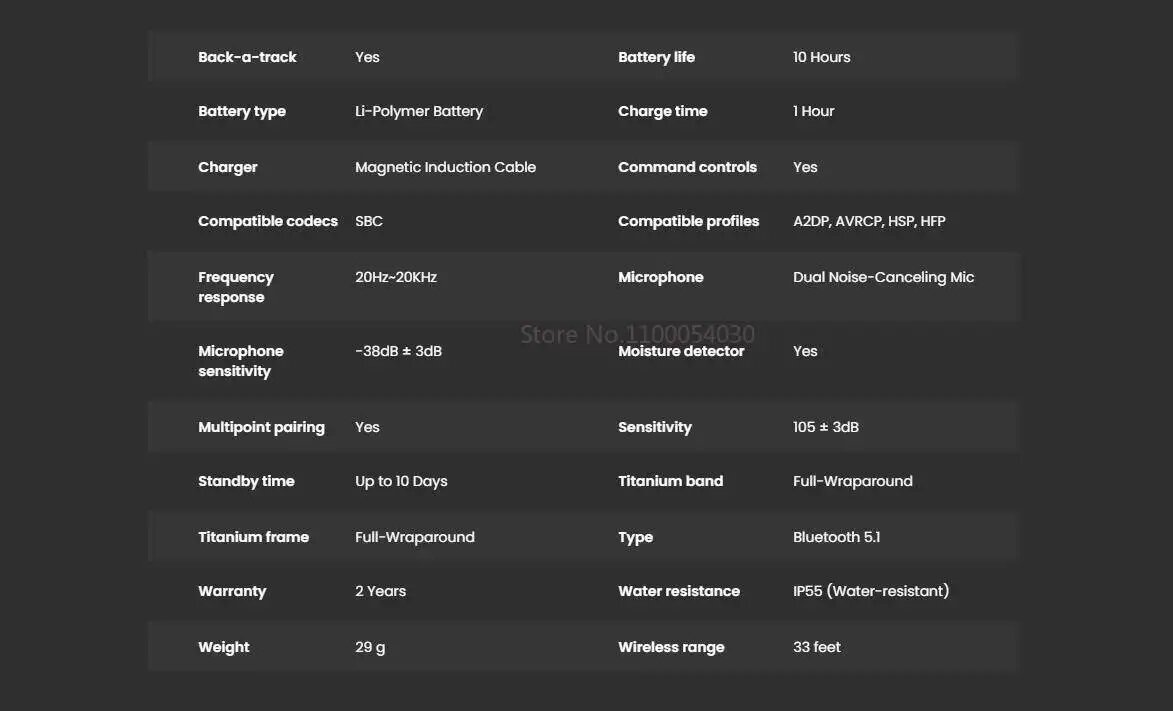Viewport: 1173px width, 711px height.
Task: Click the Up to 10 Days value
Action: click(x=401, y=482)
